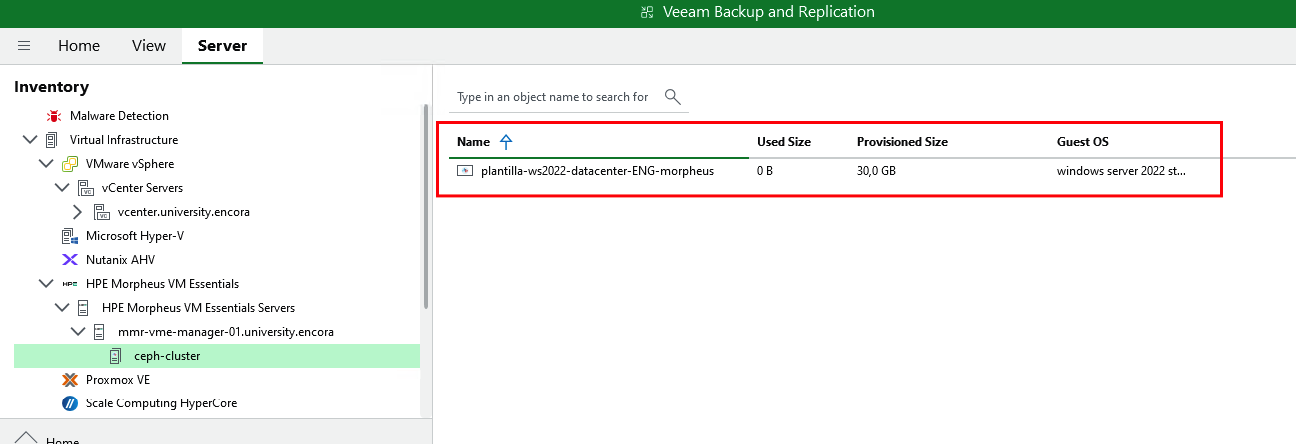The image size is (1296, 444).
Task: Select Malware Detection in inventory
Action: (x=119, y=116)
